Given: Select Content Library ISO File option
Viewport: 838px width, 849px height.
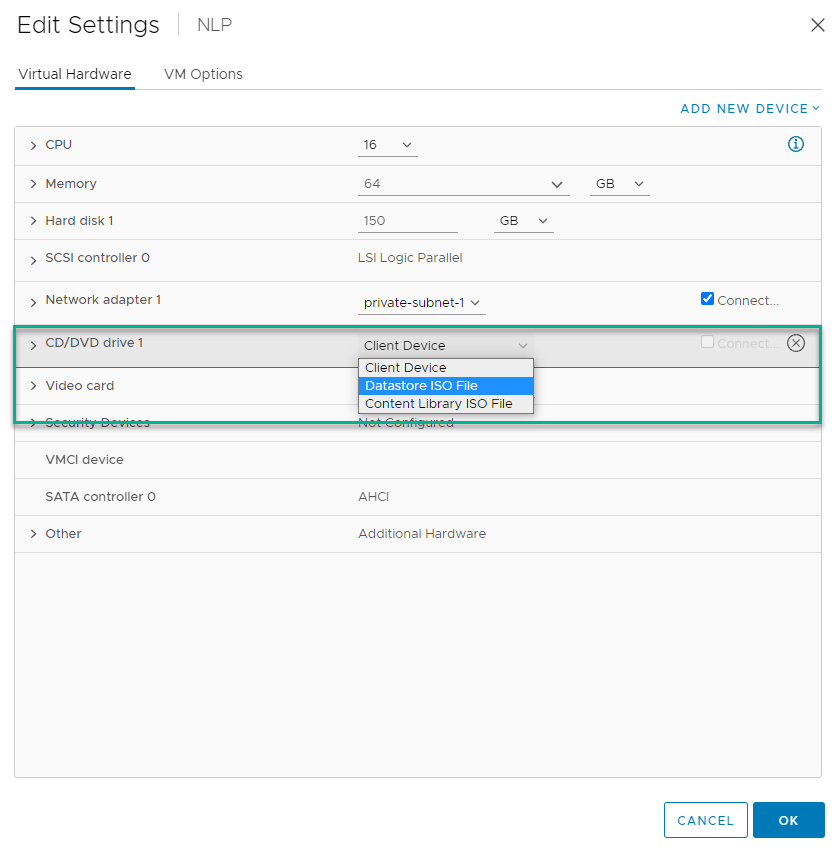Looking at the screenshot, I should pyautogui.click(x=439, y=404).
